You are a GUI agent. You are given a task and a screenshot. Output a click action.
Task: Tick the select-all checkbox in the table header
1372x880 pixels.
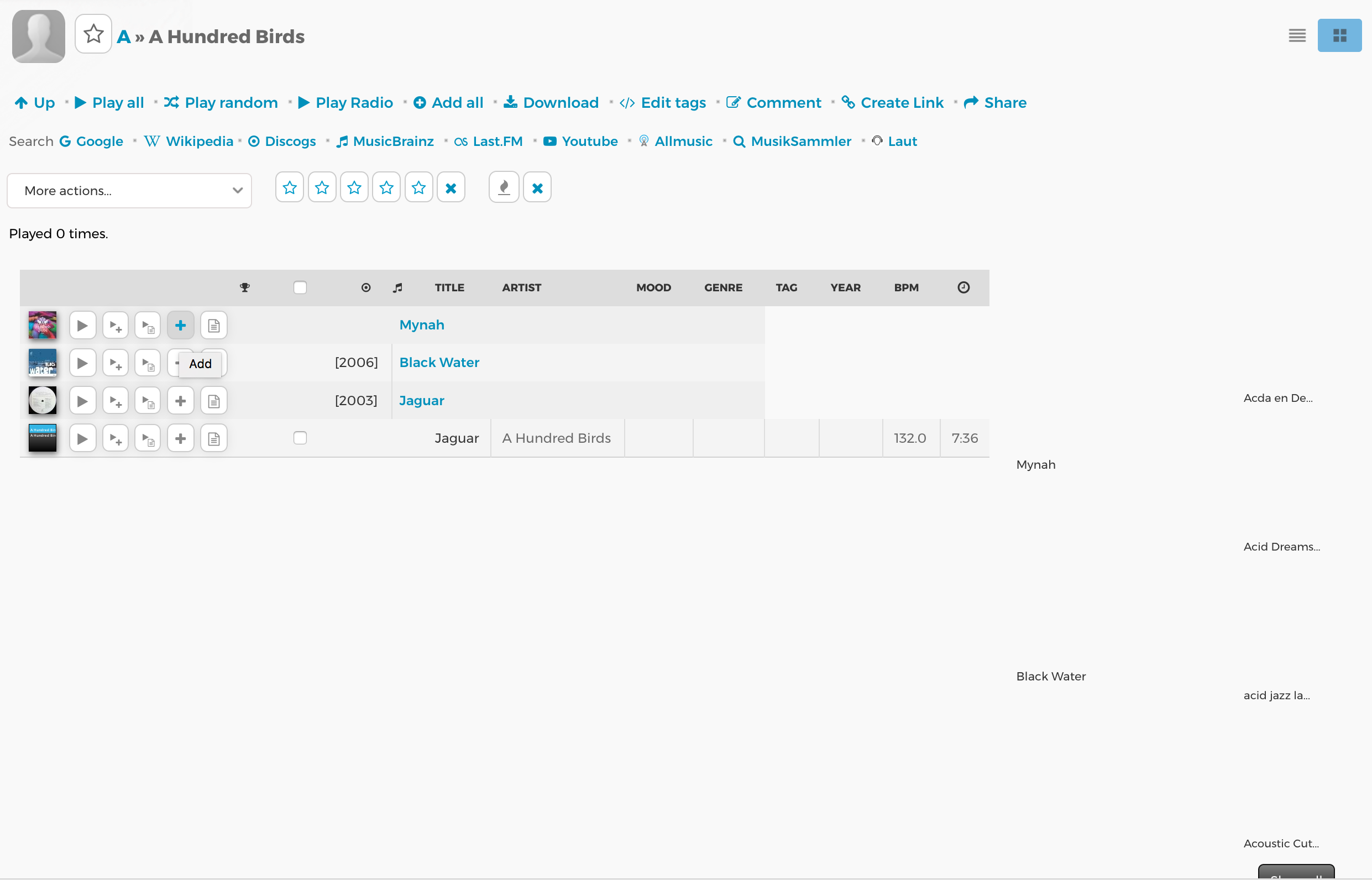pos(300,287)
